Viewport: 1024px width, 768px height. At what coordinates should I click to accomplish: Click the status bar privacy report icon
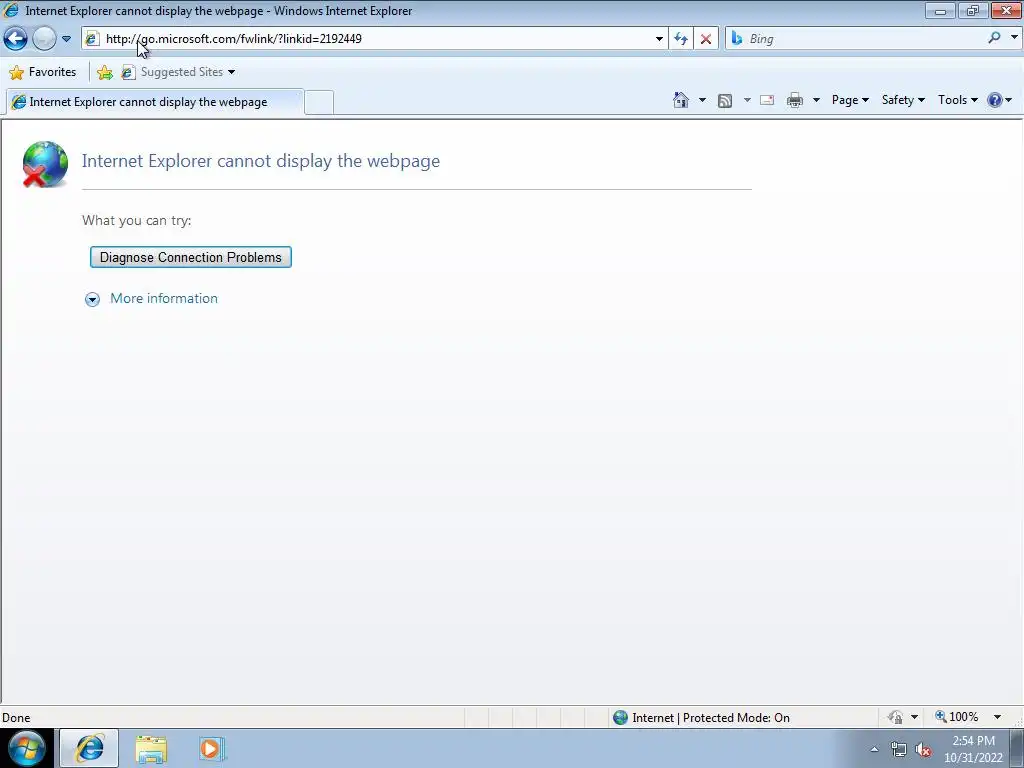895,718
